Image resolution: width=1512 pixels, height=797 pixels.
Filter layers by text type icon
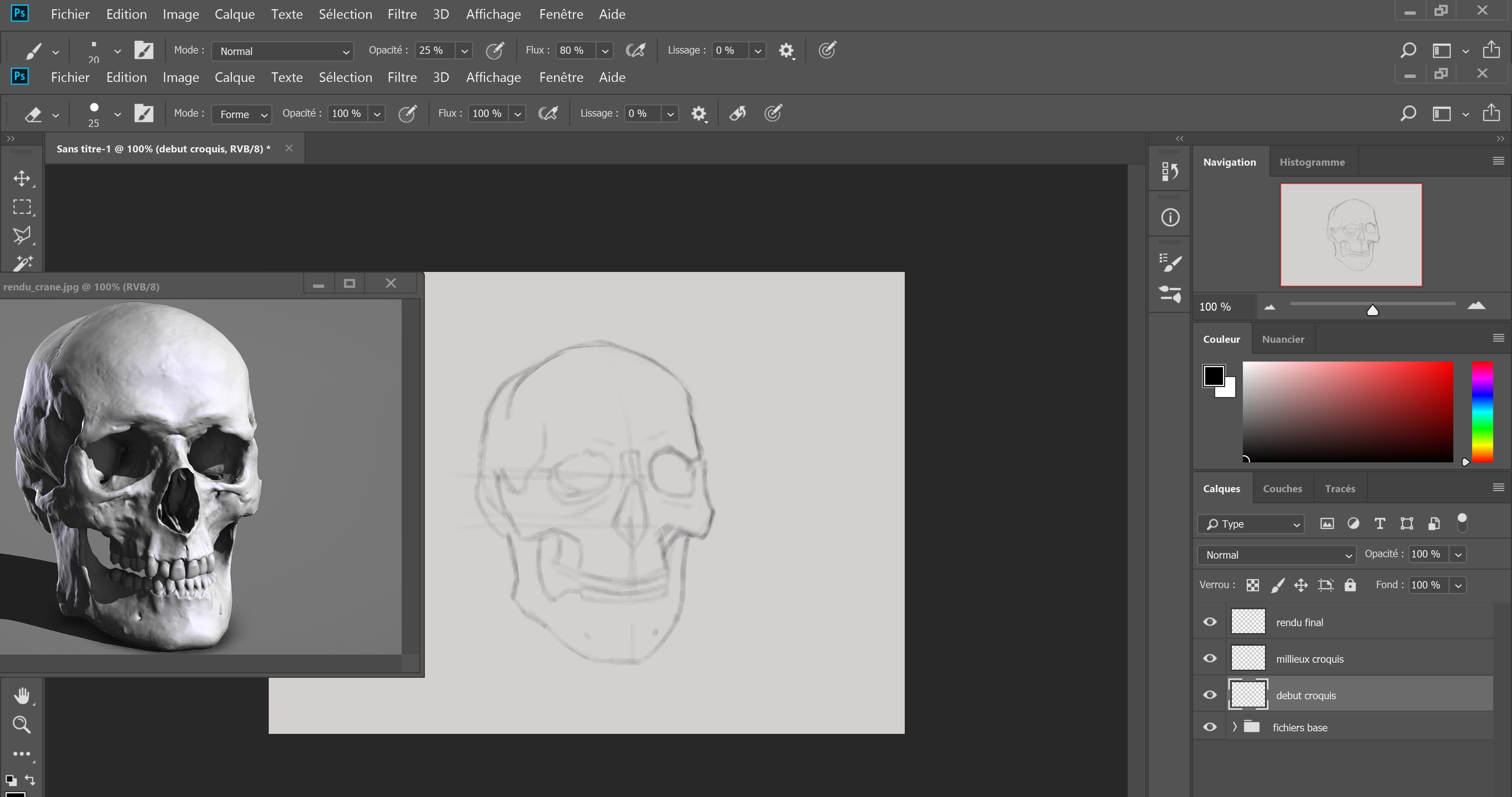[1380, 524]
